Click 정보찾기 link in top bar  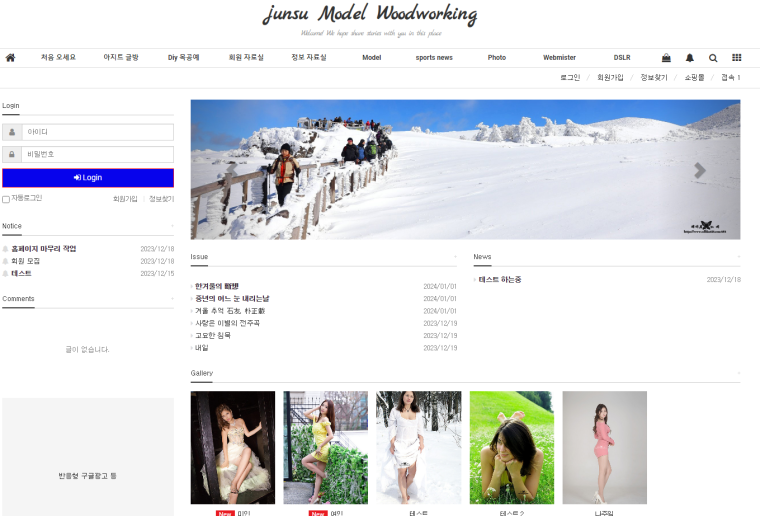click(654, 78)
